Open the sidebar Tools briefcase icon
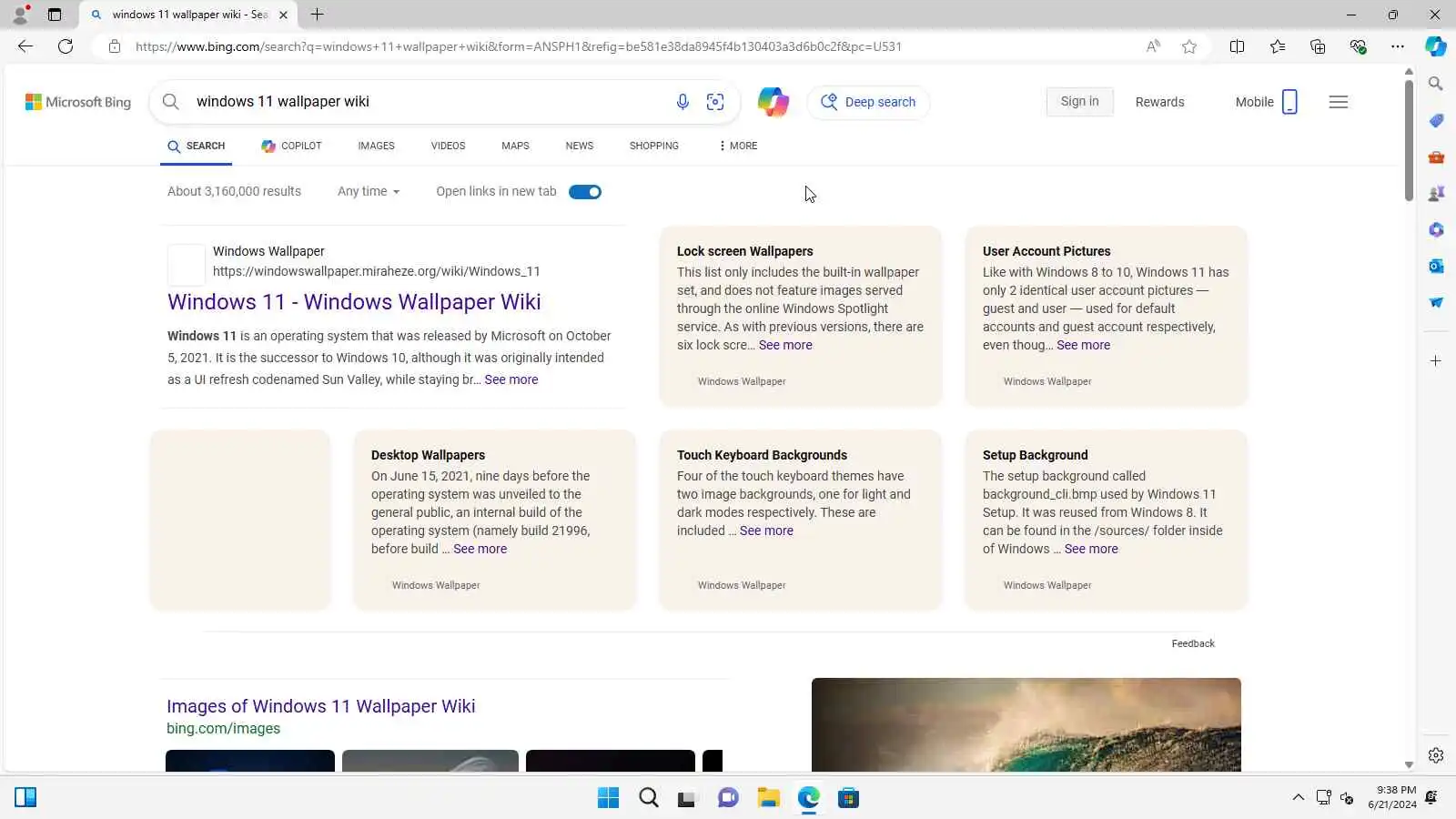This screenshot has height=819, width=1456. click(1436, 157)
